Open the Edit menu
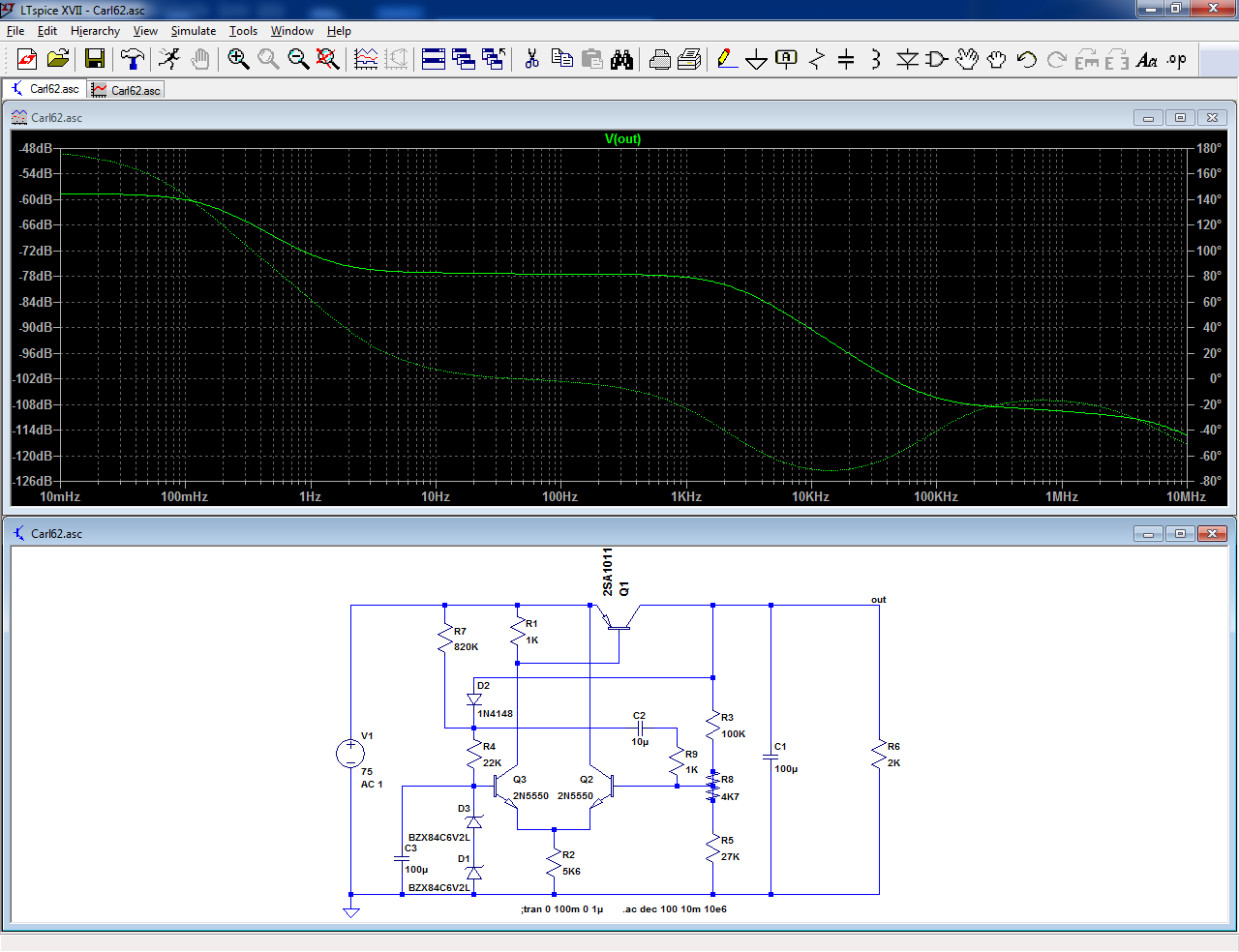Screen dimensions: 1239x952 [x=47, y=31]
